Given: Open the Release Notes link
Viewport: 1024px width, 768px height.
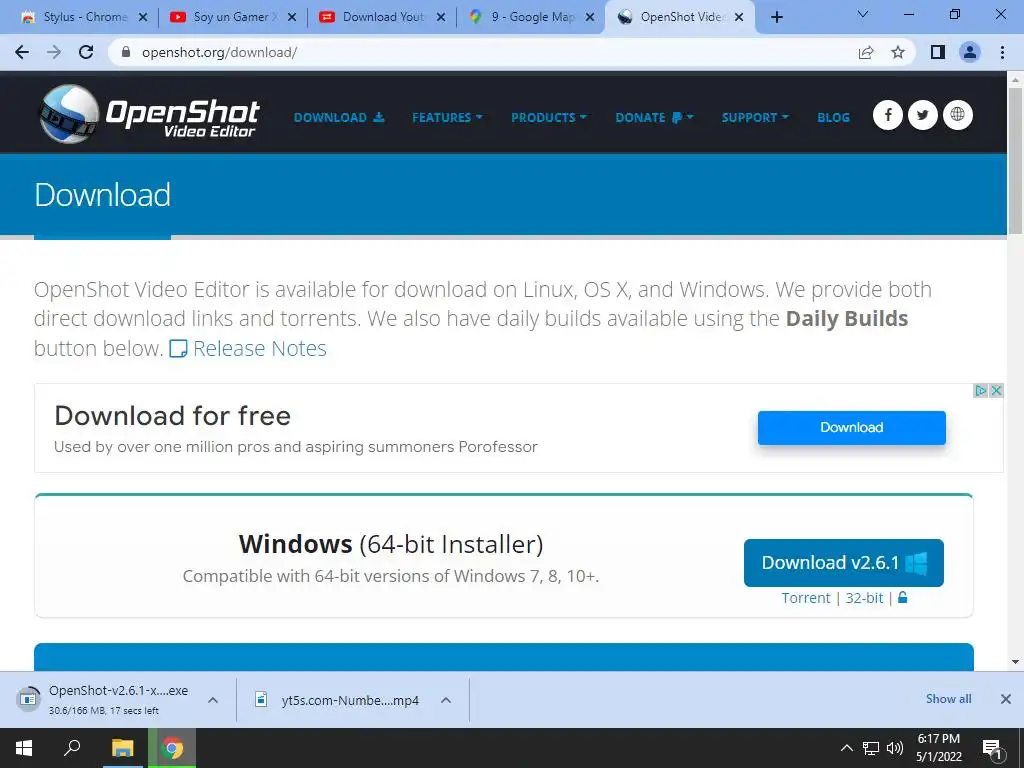Looking at the screenshot, I should [248, 348].
